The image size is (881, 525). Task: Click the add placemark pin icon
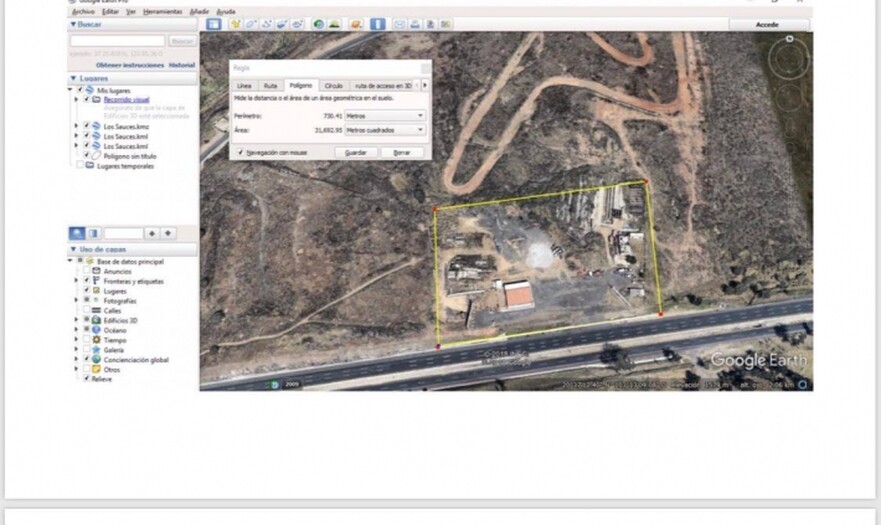point(236,24)
